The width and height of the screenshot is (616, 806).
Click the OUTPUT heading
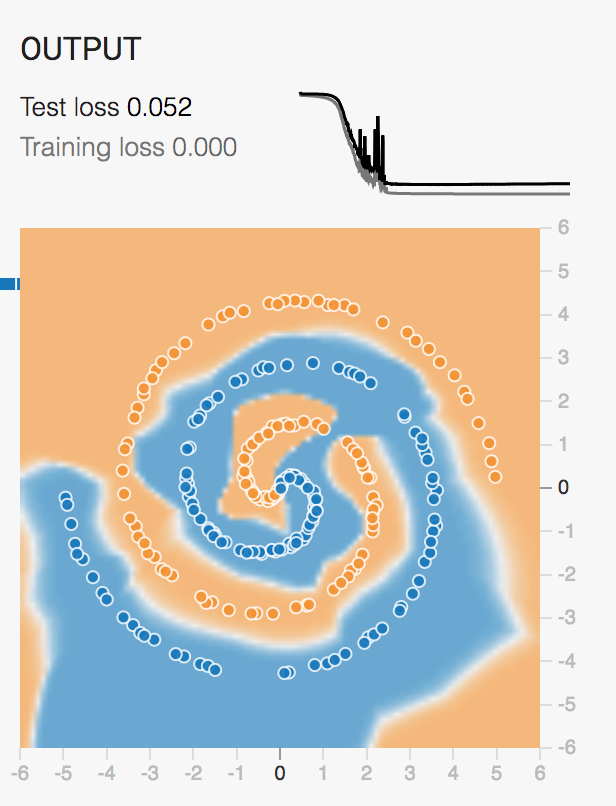(81, 48)
